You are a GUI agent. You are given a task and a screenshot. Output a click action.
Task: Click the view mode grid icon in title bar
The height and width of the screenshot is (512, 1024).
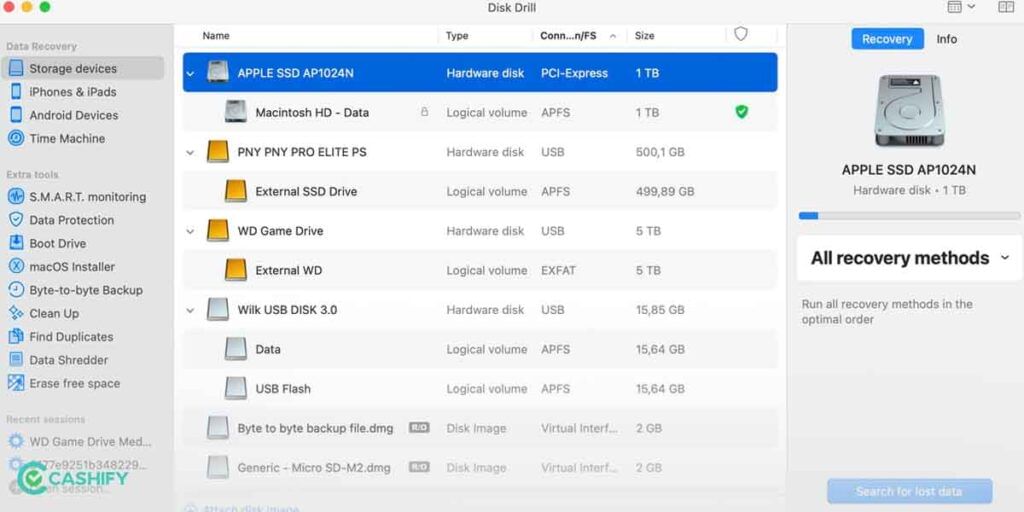[x=954, y=7]
